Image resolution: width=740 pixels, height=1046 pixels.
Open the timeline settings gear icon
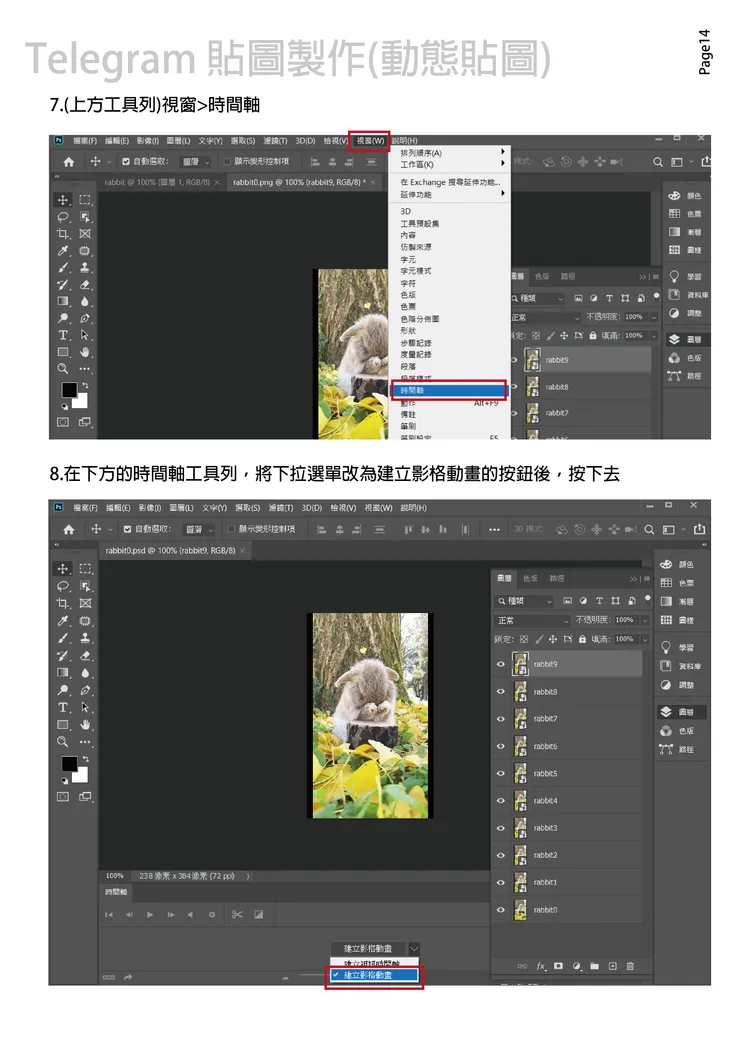[212, 915]
